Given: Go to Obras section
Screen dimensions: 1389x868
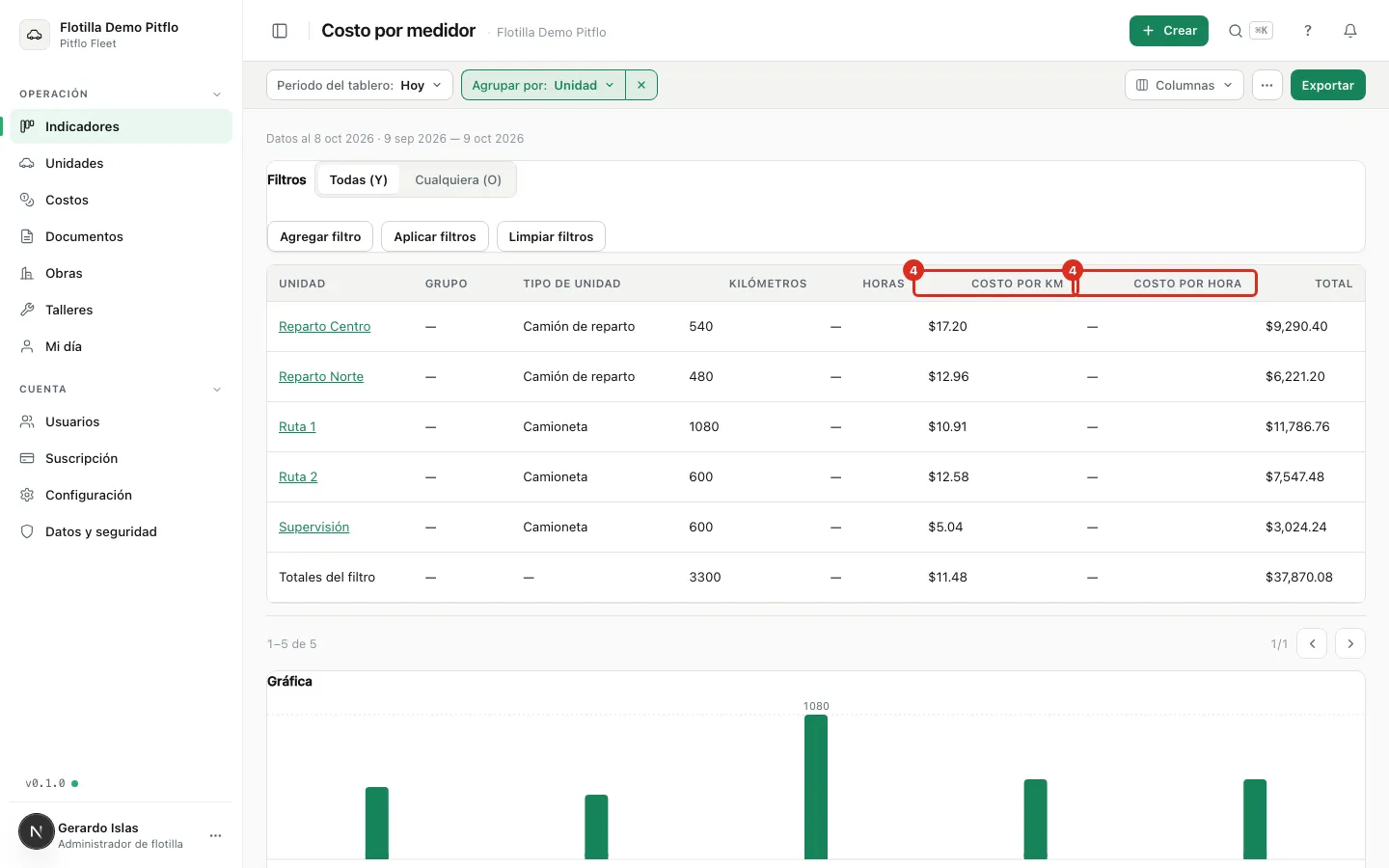Looking at the screenshot, I should point(122,273).
